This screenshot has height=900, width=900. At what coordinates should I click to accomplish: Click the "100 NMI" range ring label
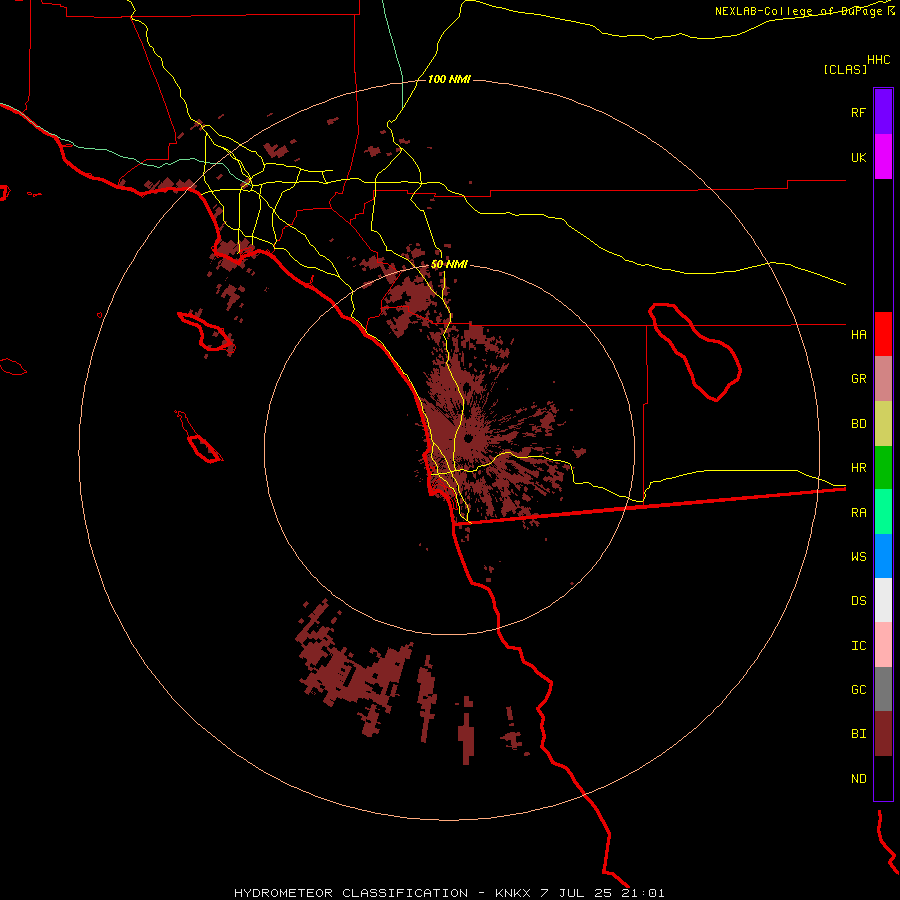point(449,79)
